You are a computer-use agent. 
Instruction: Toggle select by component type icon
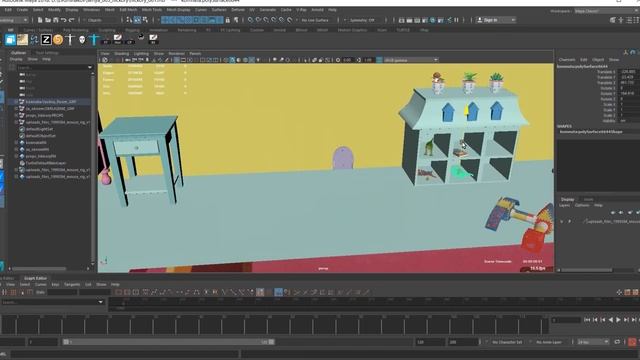145,20
